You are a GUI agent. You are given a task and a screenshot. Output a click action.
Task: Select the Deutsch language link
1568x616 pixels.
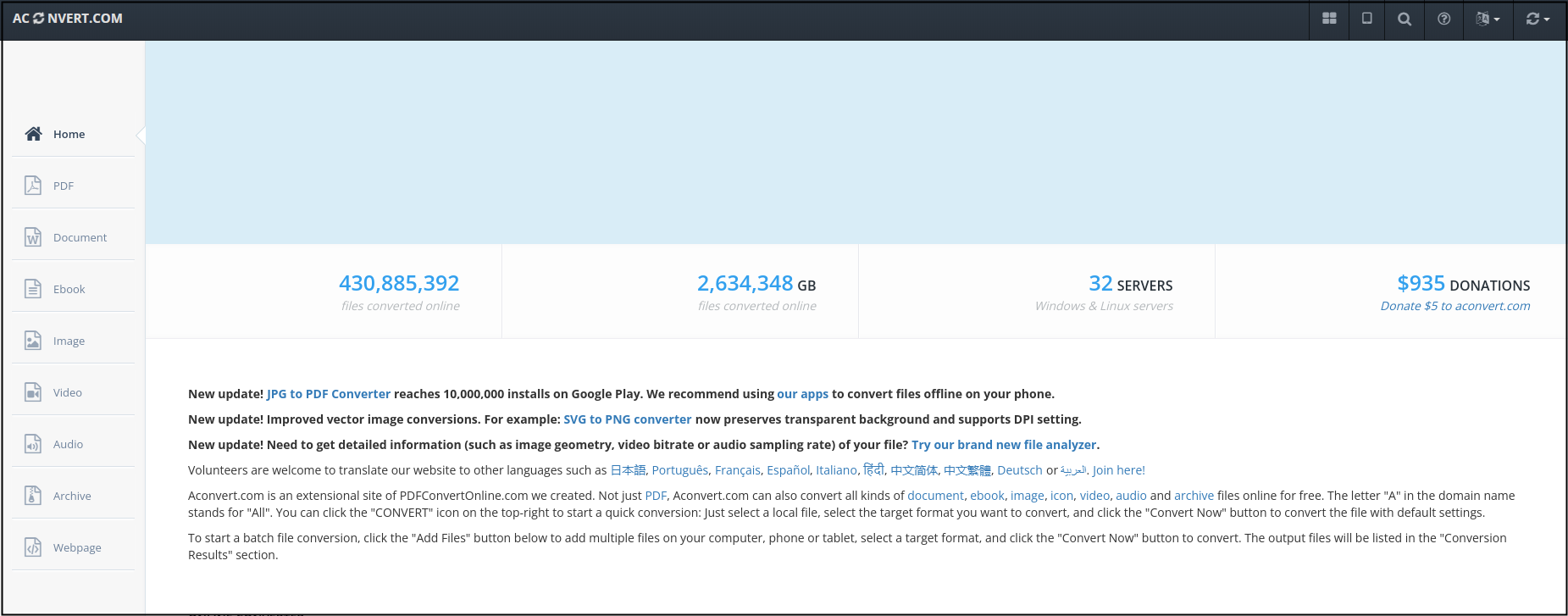[1020, 470]
